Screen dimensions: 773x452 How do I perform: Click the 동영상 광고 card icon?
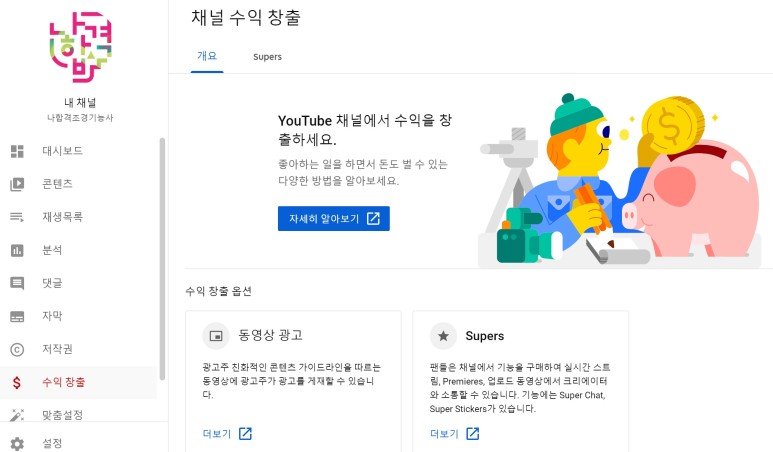[216, 336]
